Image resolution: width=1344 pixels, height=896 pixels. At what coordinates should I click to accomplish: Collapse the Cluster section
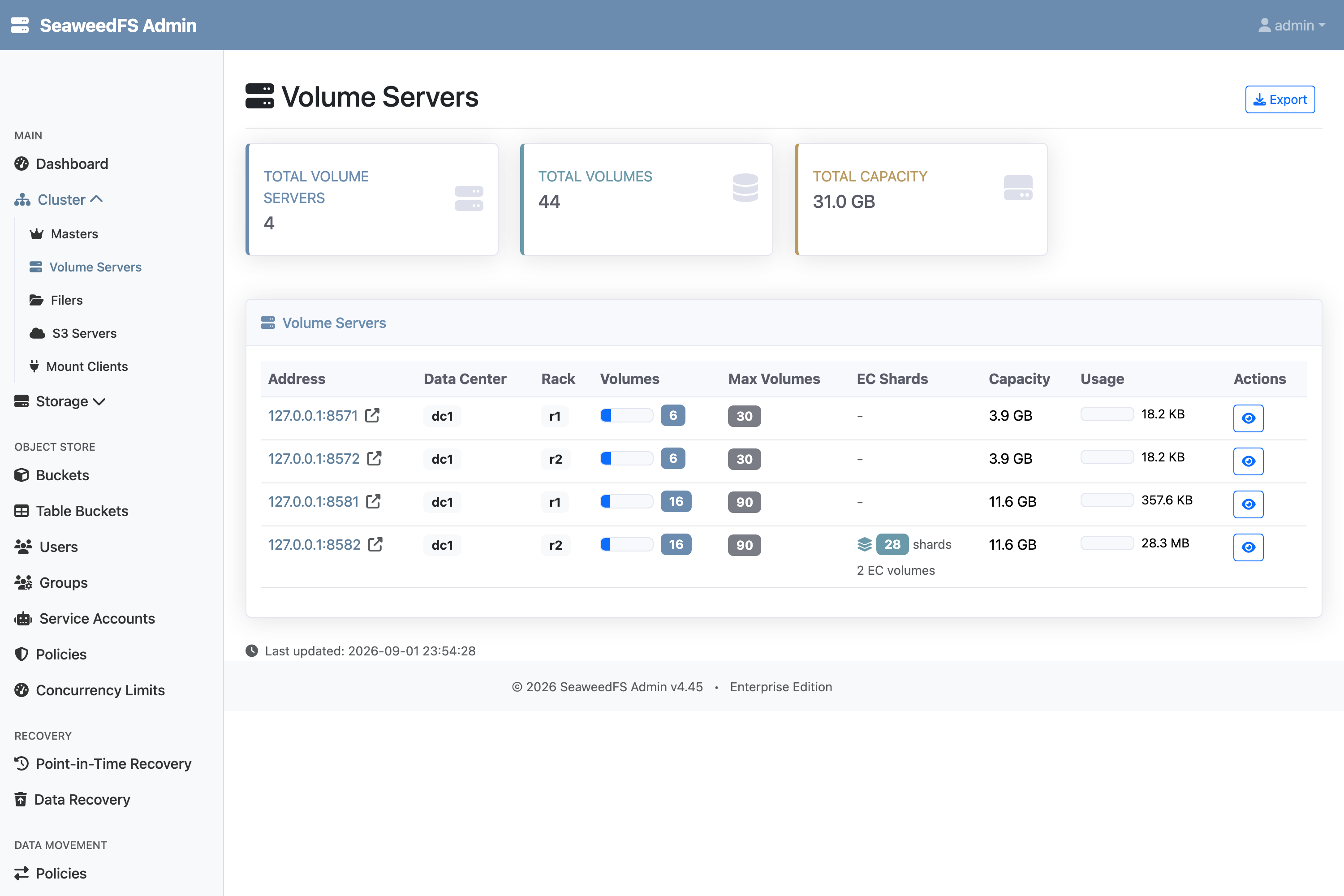[x=59, y=199]
